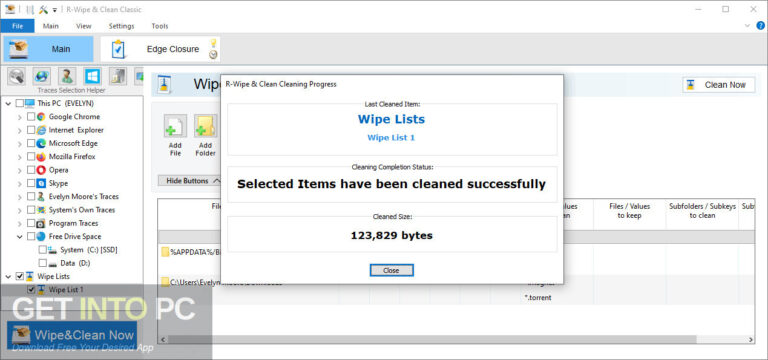The image size is (768, 360).
Task: Click the Mozilla Firefox icon in the tree
Action: click(x=41, y=157)
